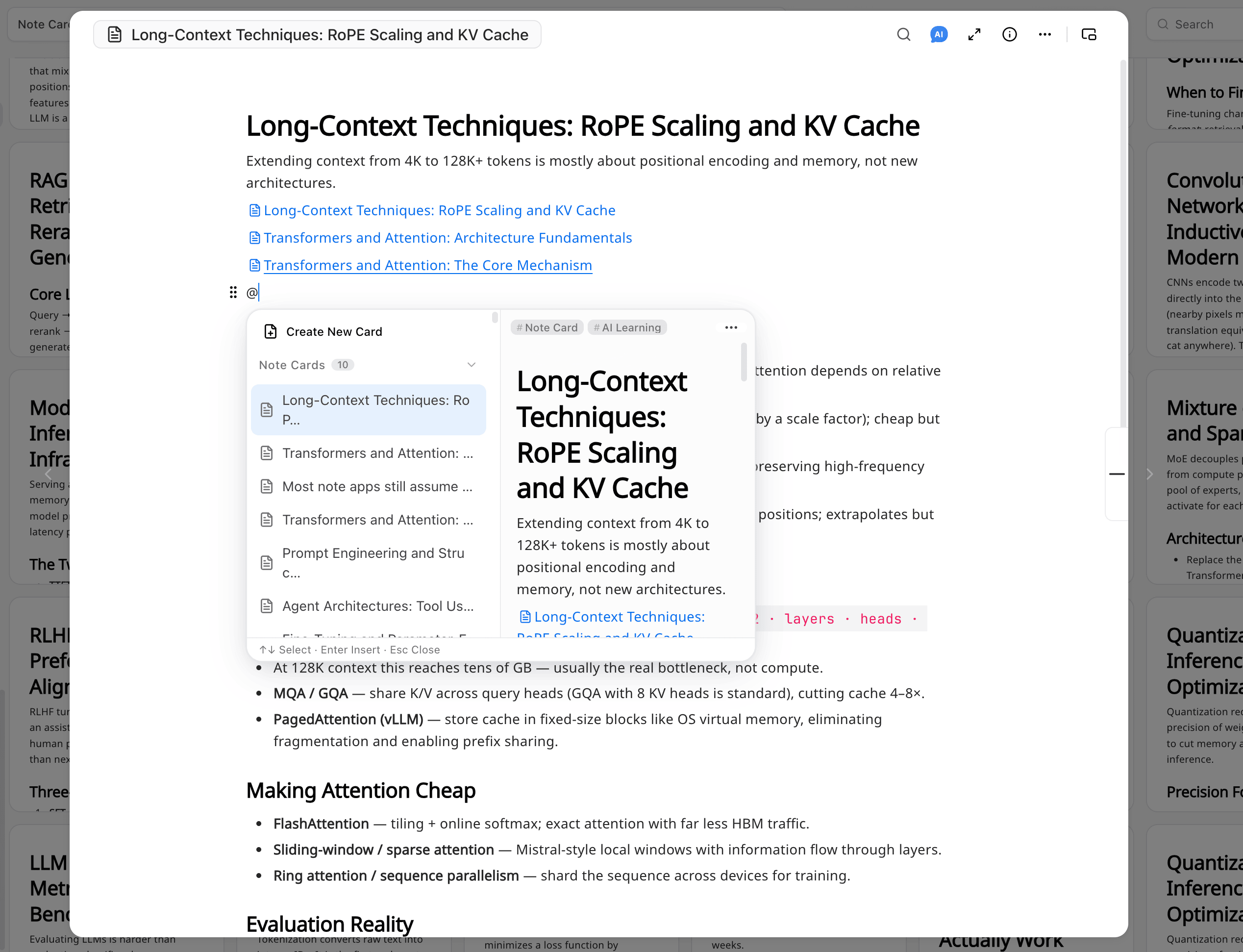Open the card header three-dot menu

(x=1044, y=35)
